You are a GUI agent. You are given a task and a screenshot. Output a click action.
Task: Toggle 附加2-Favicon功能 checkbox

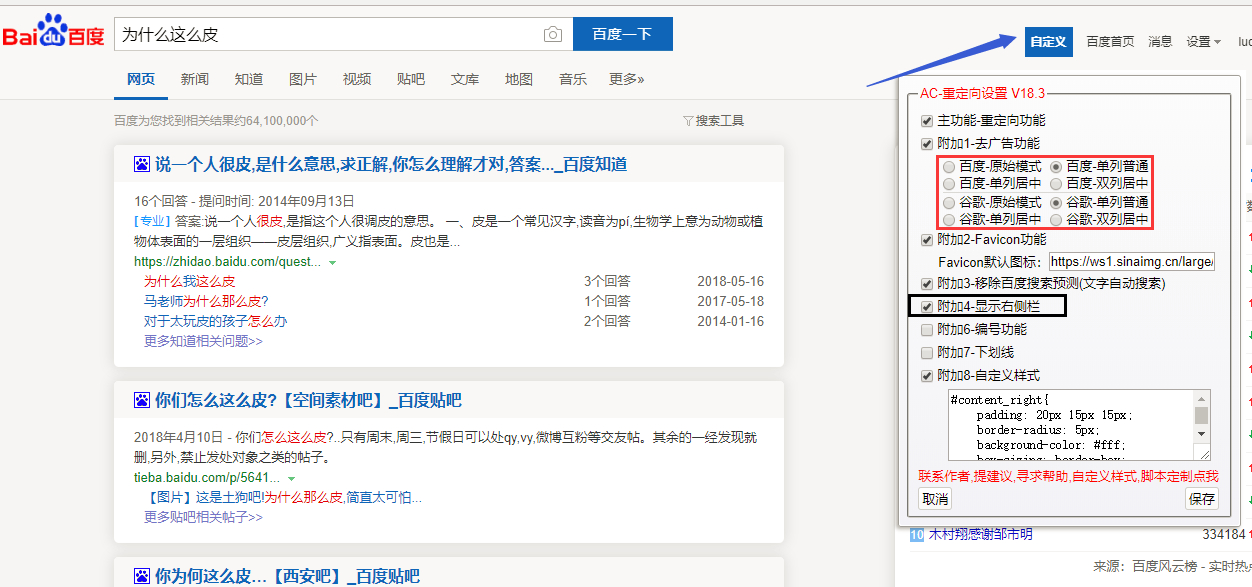926,239
